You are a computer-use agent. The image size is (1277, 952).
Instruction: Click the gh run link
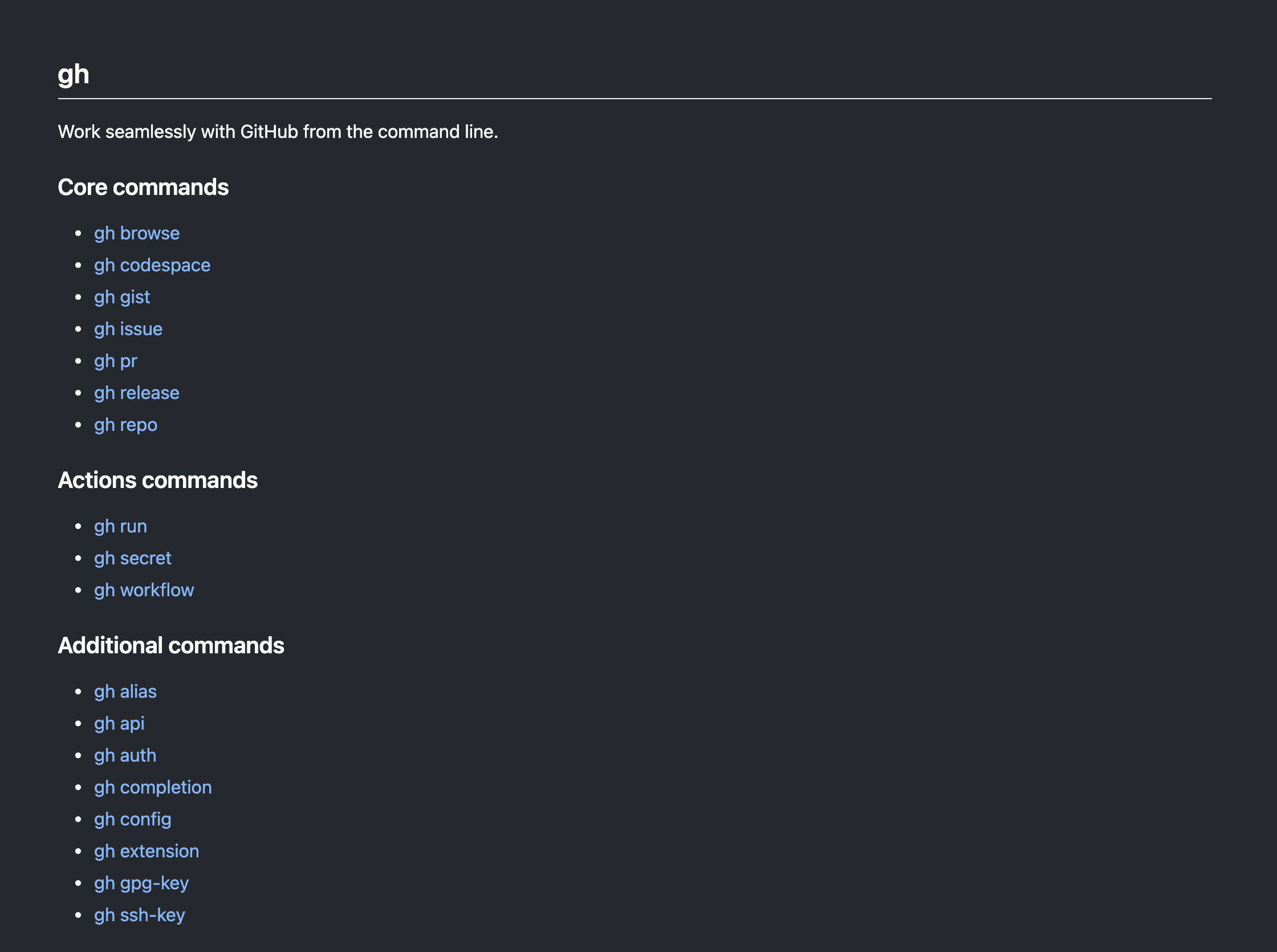click(x=120, y=527)
